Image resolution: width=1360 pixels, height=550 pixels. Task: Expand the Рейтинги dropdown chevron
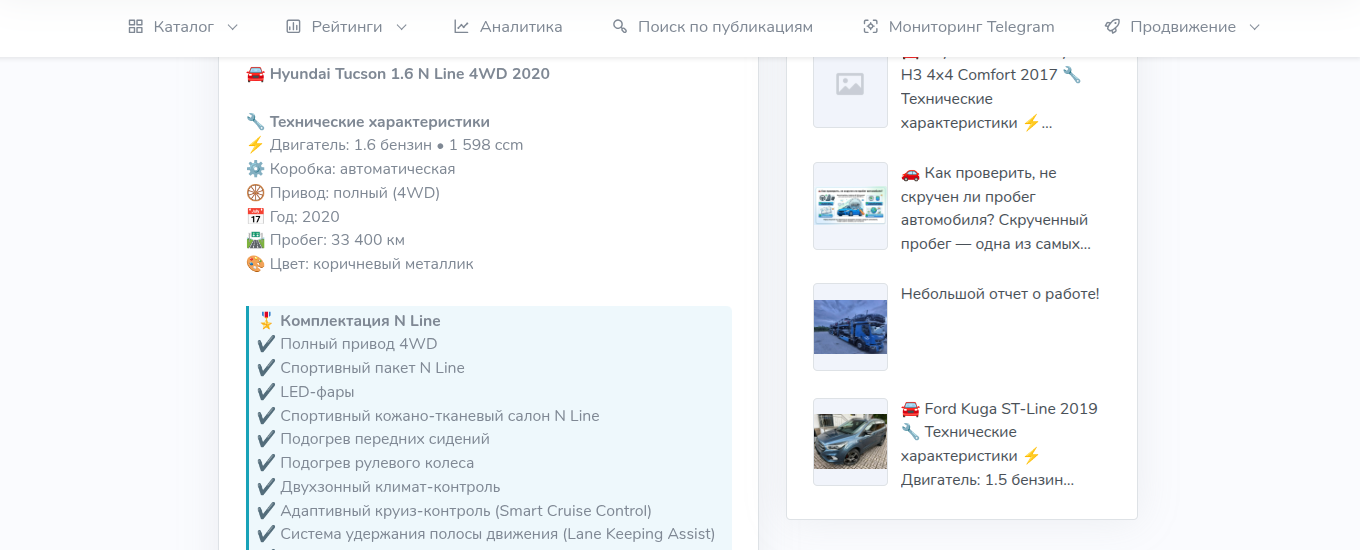pos(401,27)
